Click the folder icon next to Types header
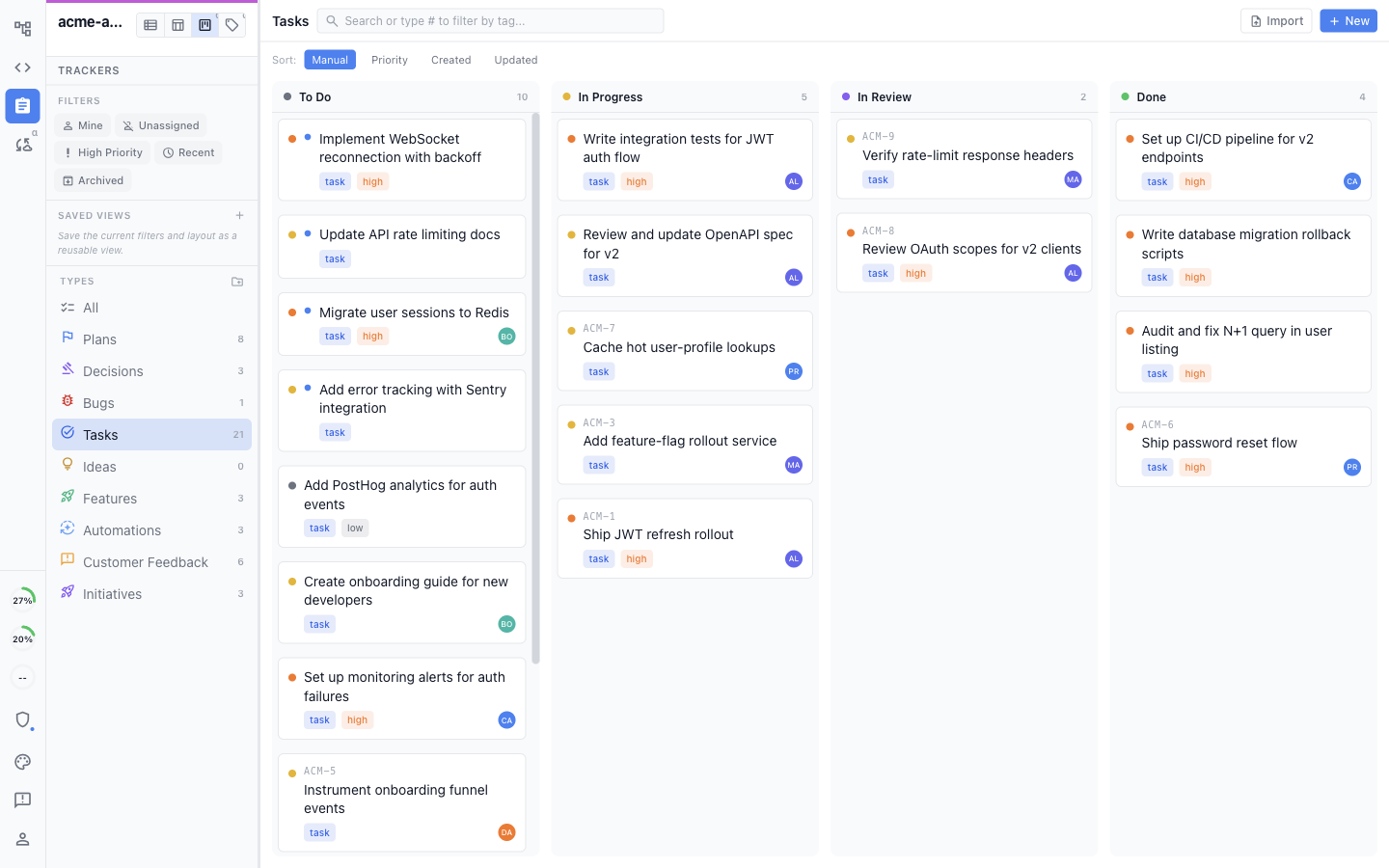The width and height of the screenshot is (1389, 868). pyautogui.click(x=237, y=282)
